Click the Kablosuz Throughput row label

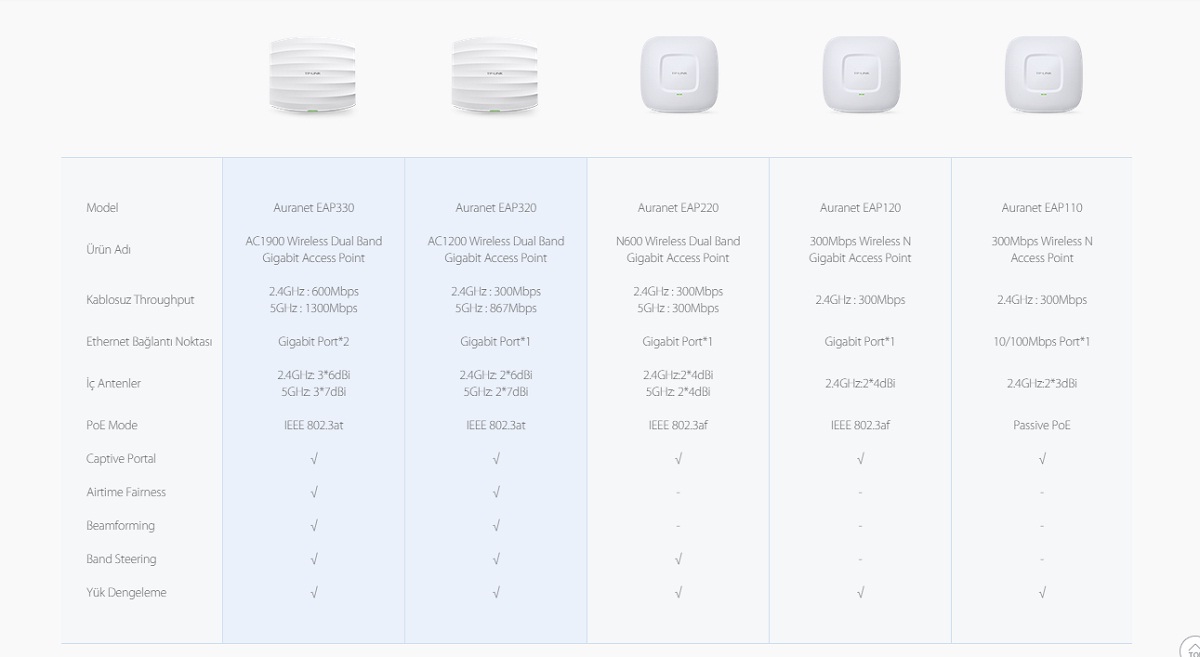pyautogui.click(x=140, y=300)
